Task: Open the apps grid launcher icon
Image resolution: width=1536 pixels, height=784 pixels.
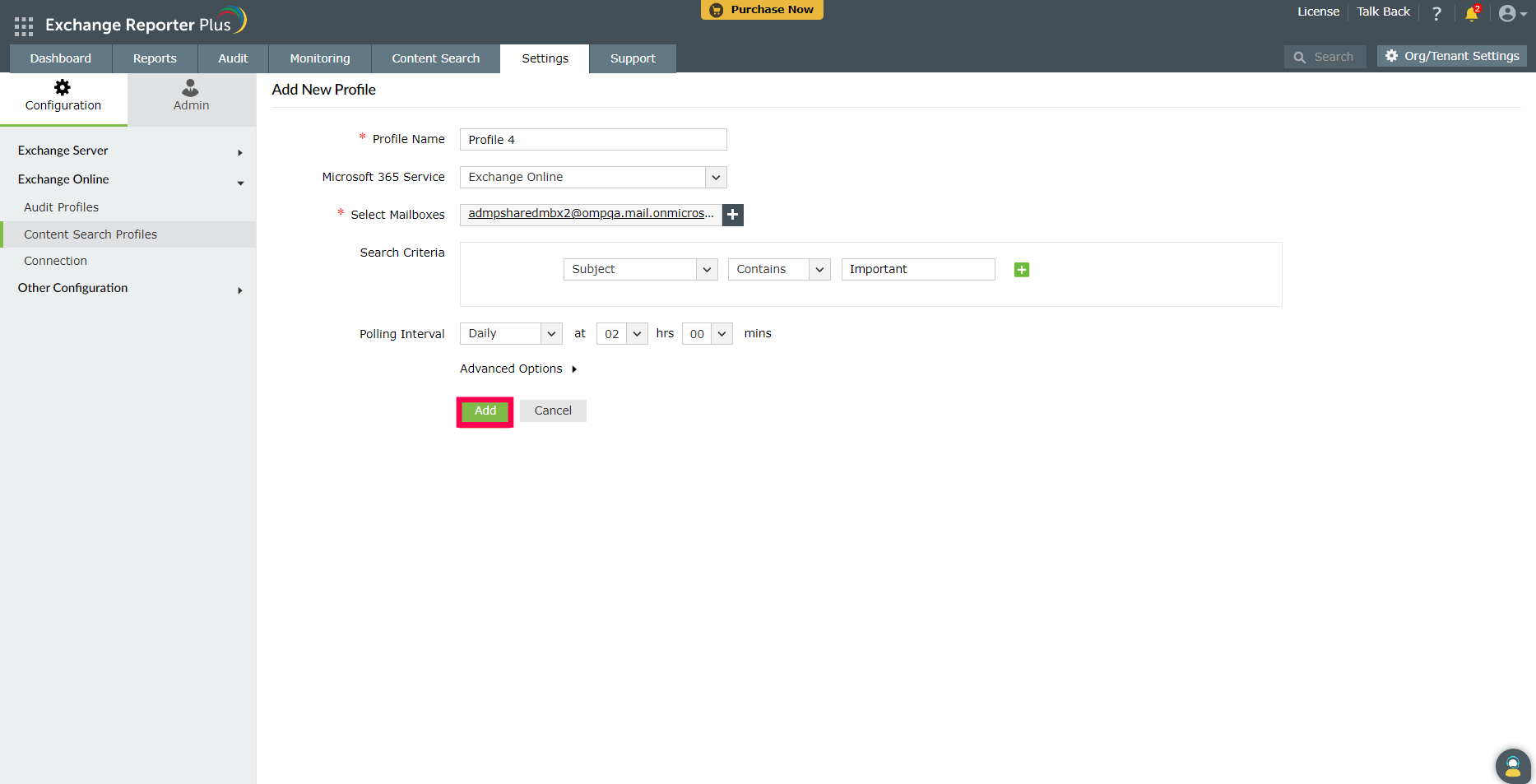Action: (x=24, y=26)
